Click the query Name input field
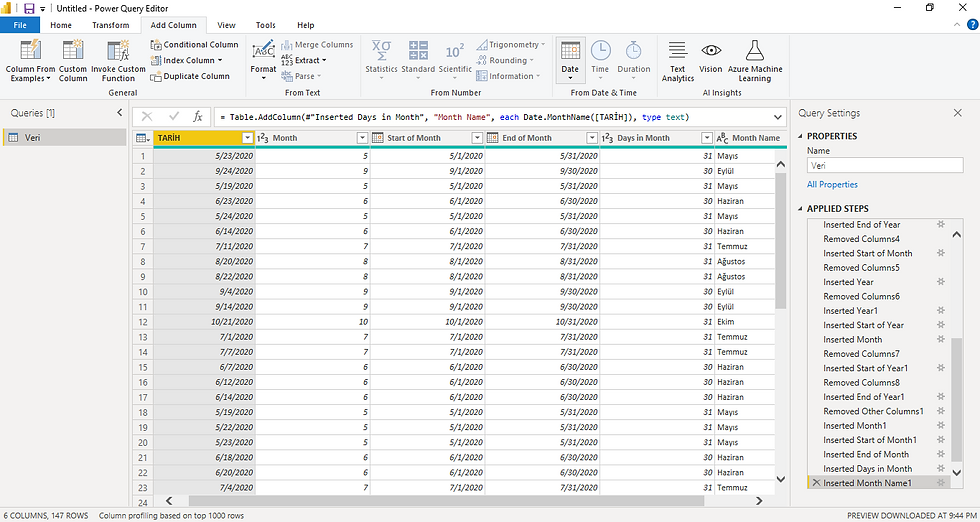 tap(884, 166)
